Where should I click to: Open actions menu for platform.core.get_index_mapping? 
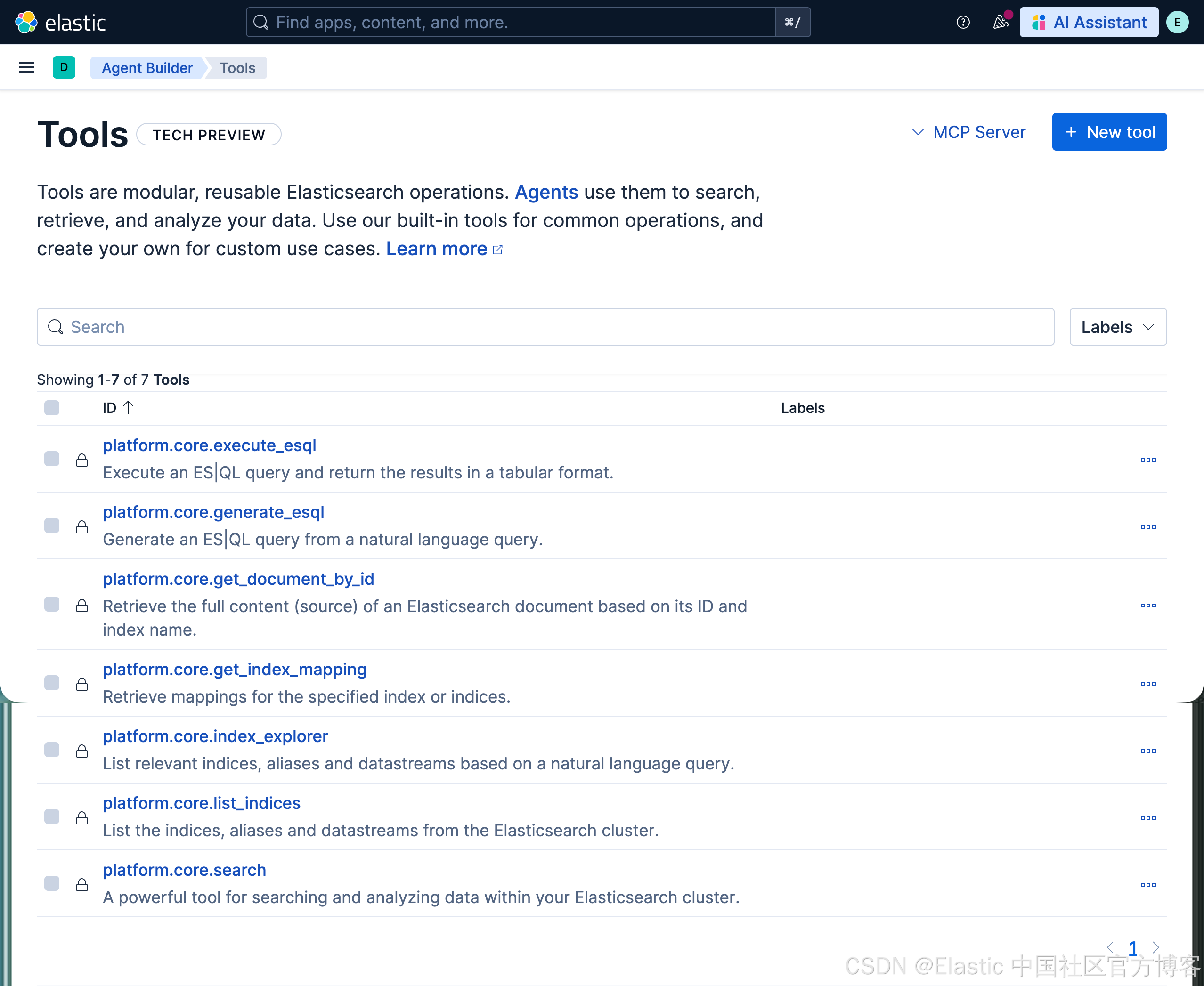(1148, 684)
